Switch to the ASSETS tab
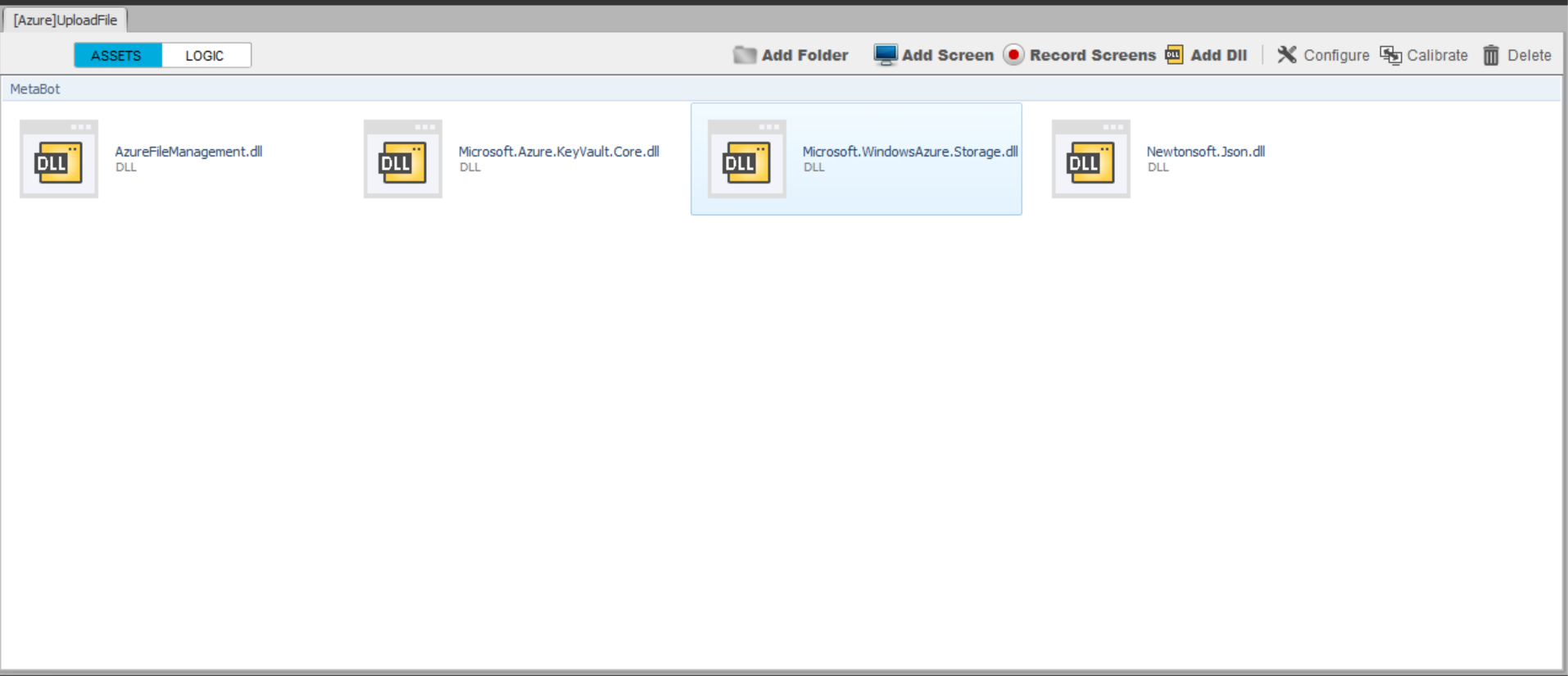 118,55
